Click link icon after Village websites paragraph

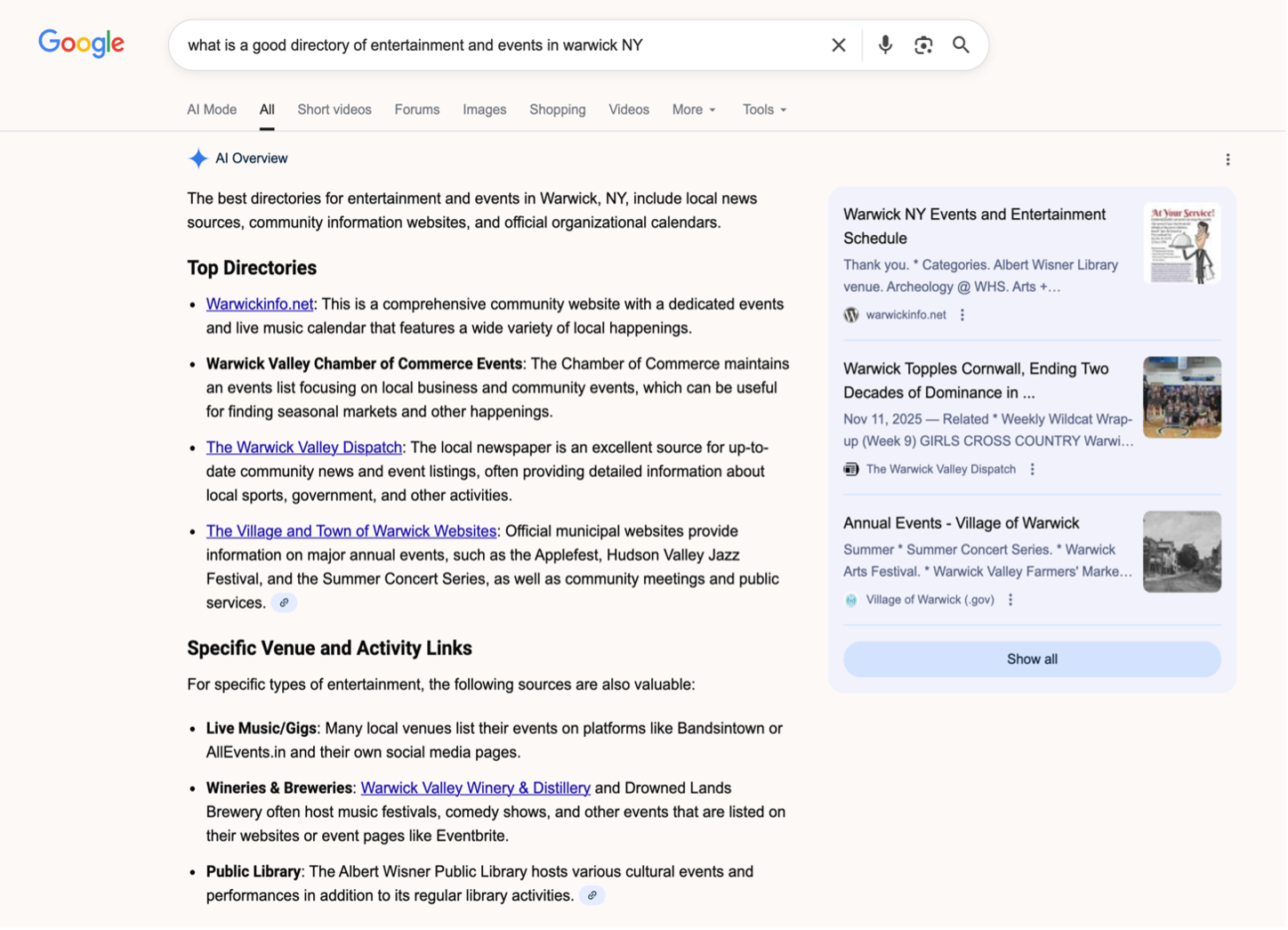point(284,602)
